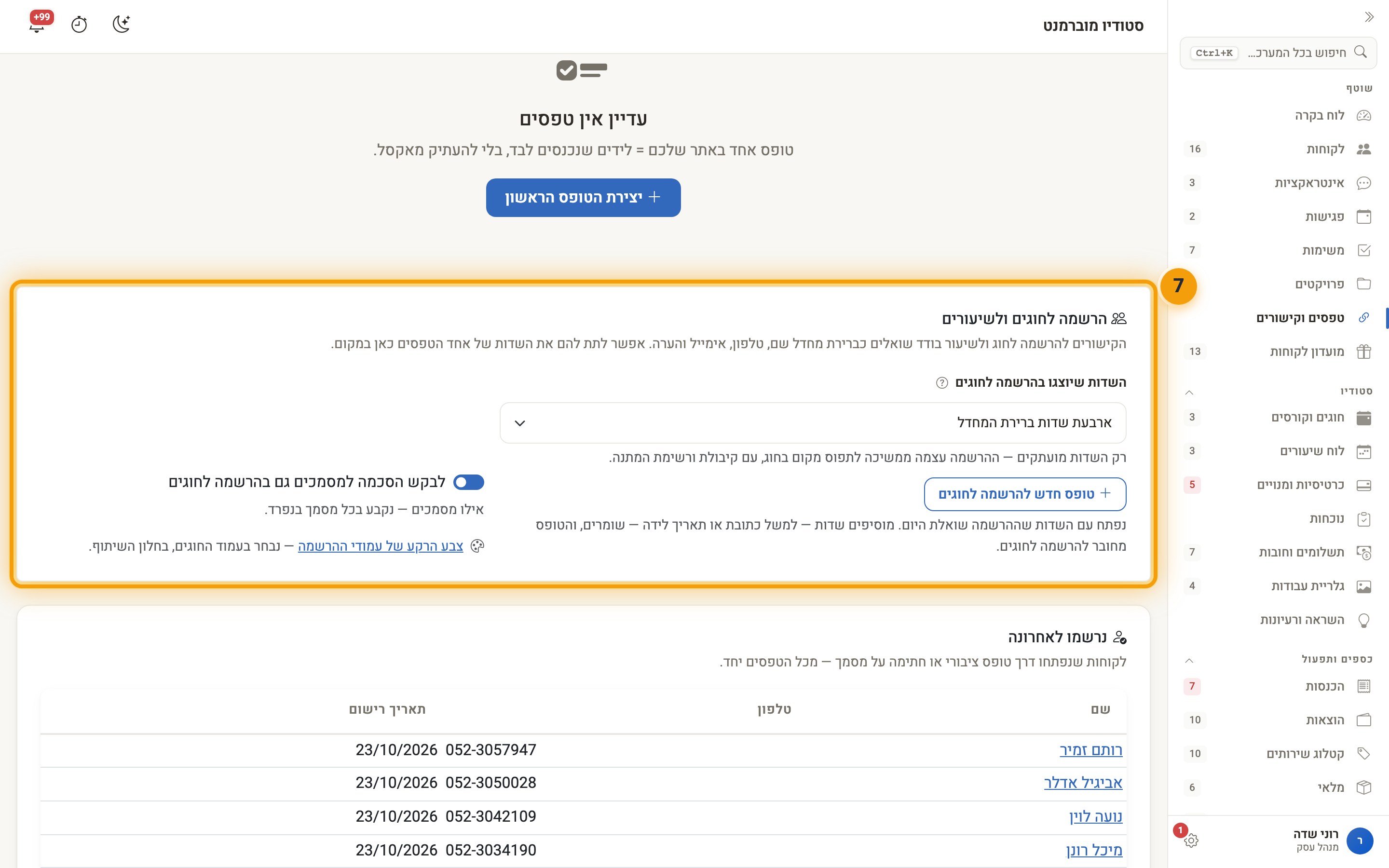
Task: Open ארבעת שדות ברירת המחדל dropdown
Action: pos(813,422)
